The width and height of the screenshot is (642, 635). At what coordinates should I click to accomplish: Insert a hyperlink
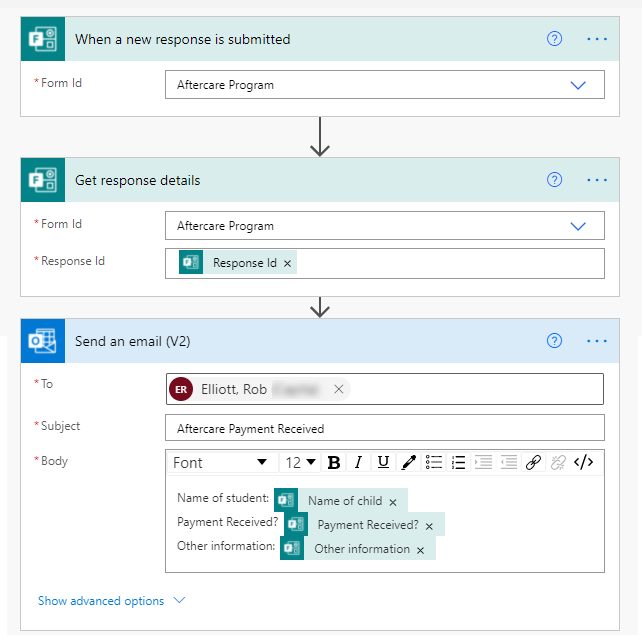click(533, 463)
